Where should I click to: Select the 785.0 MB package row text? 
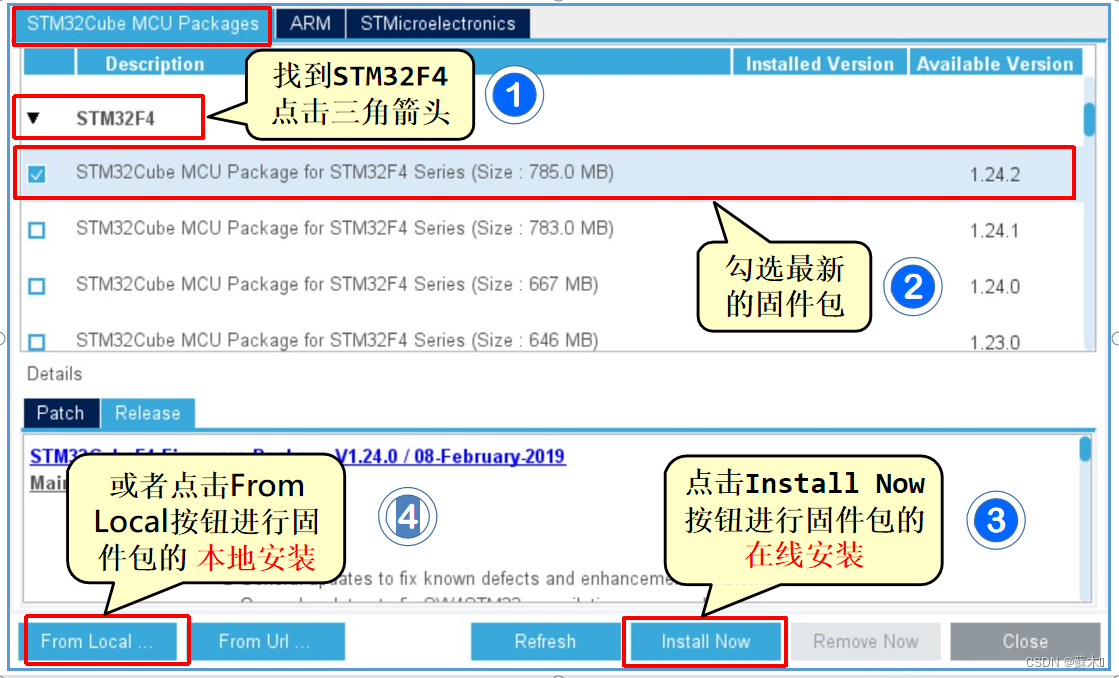coord(345,172)
